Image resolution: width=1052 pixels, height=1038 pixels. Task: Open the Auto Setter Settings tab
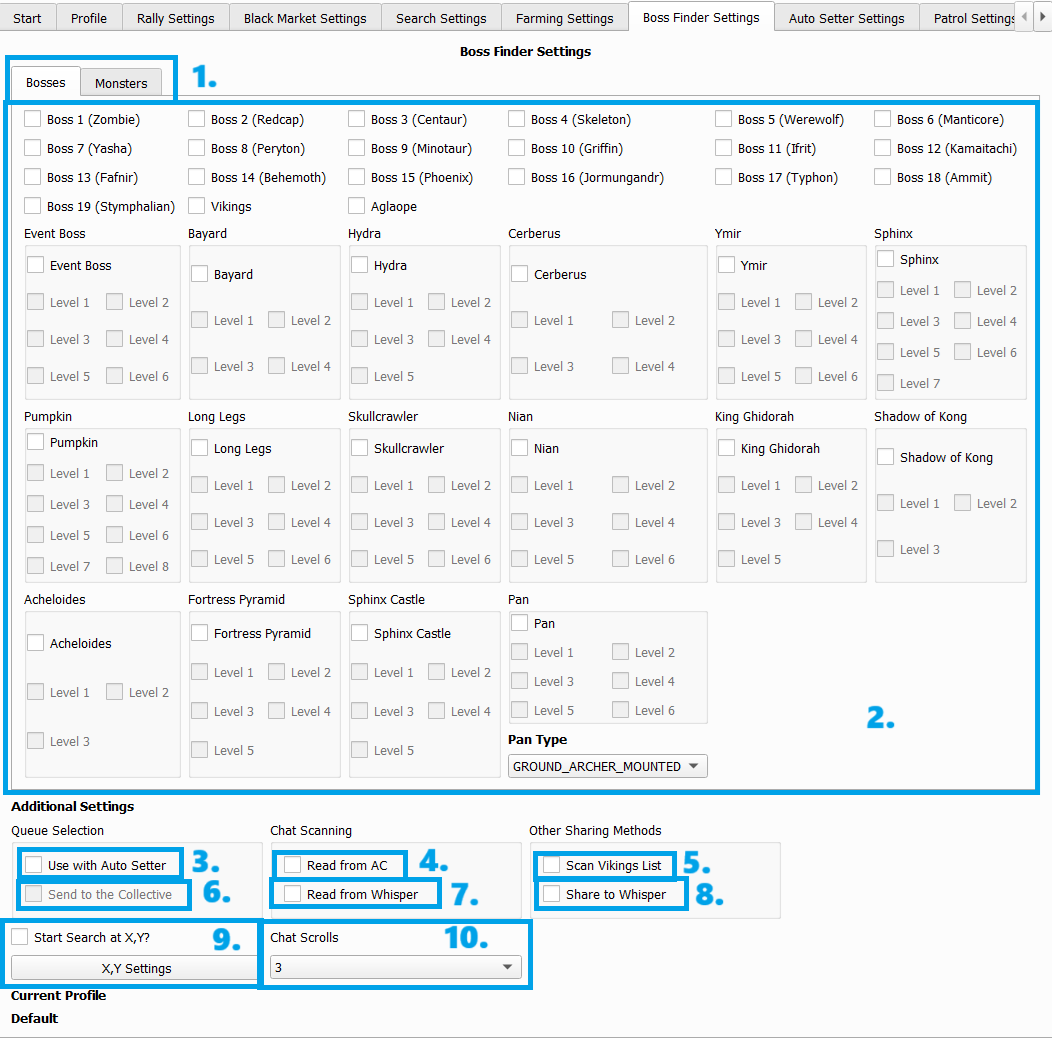coord(846,18)
